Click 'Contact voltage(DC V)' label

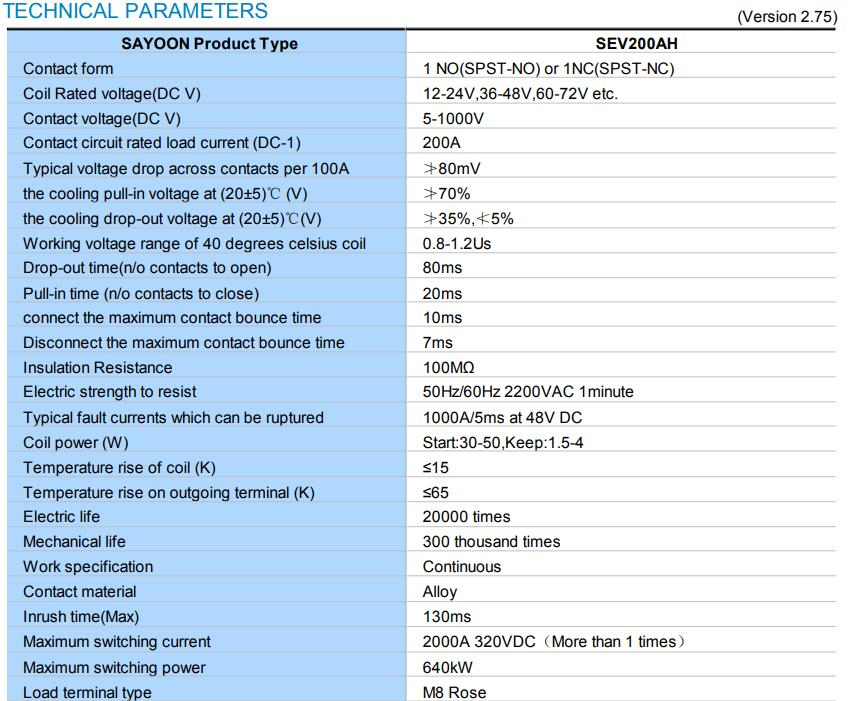click(102, 119)
